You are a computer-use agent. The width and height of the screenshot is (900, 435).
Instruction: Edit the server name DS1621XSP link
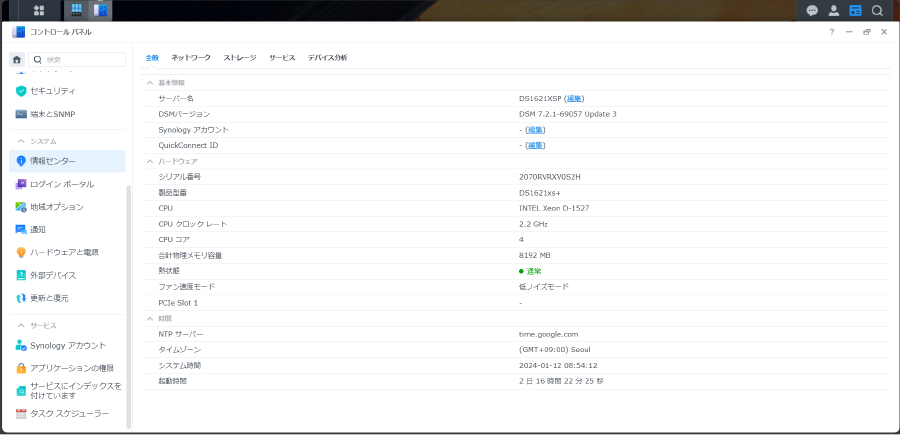(x=574, y=99)
